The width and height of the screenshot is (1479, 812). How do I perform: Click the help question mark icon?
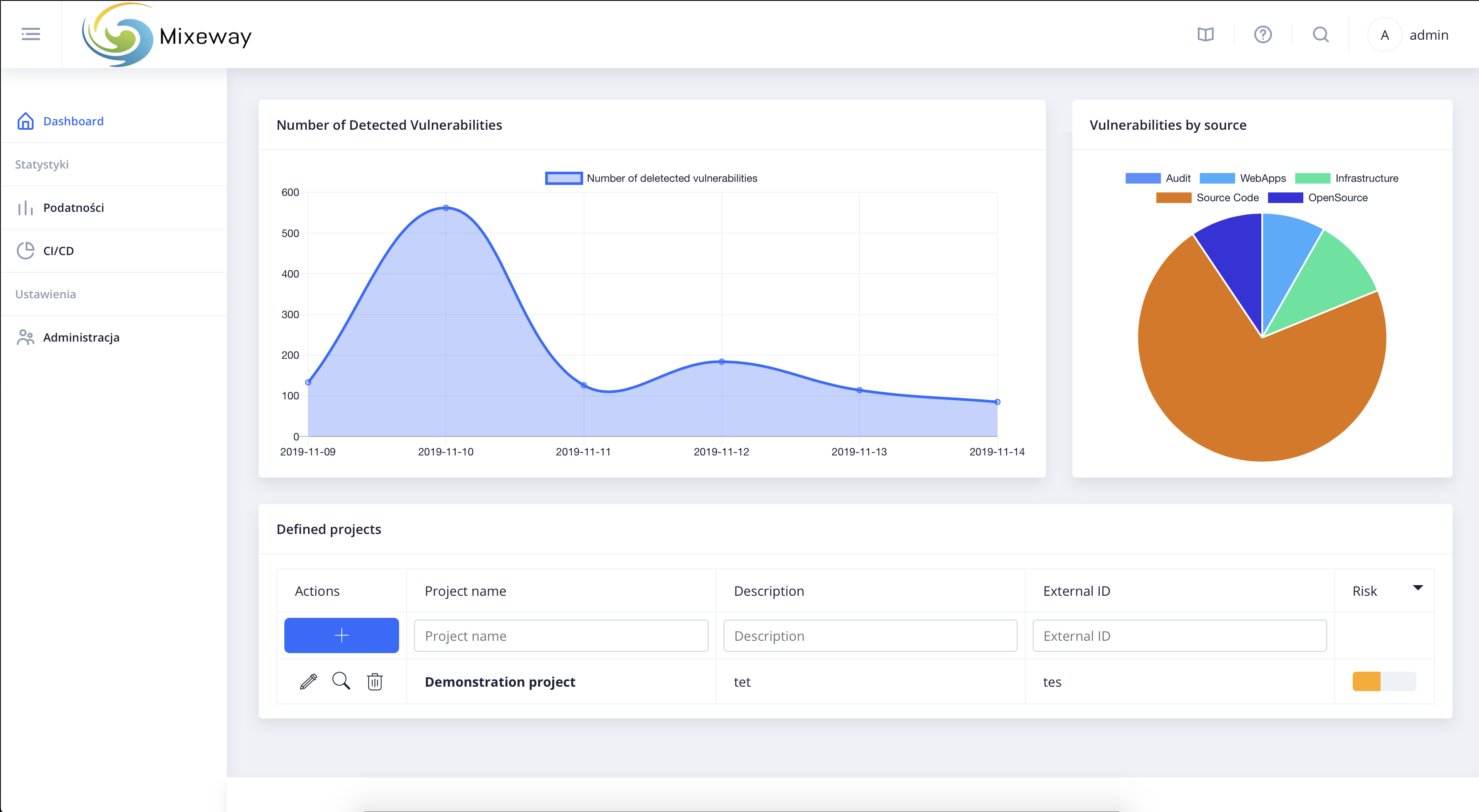1263,35
